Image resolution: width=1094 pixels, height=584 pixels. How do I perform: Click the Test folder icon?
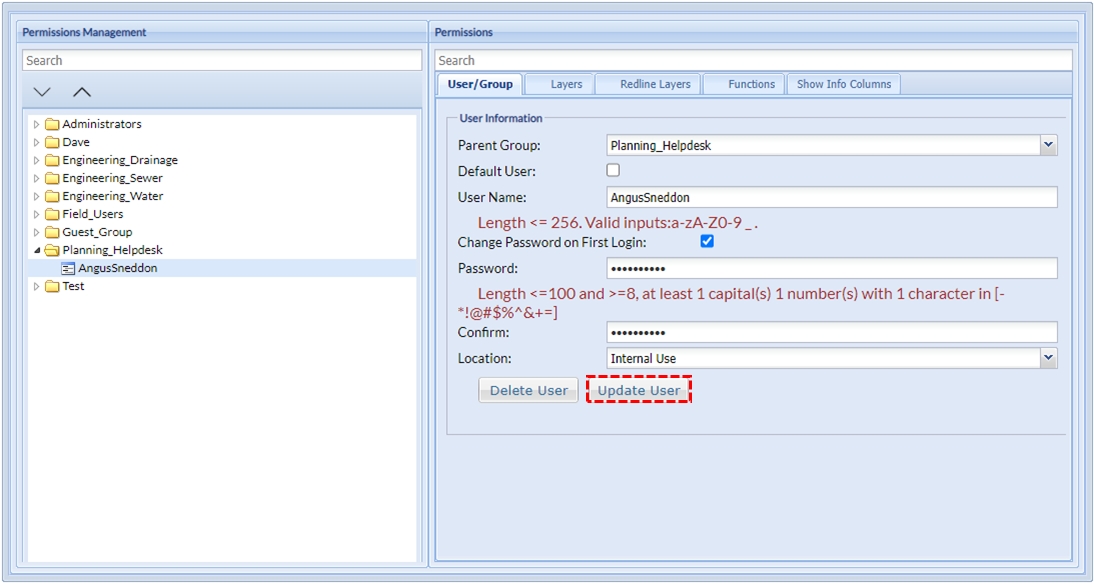tap(52, 287)
